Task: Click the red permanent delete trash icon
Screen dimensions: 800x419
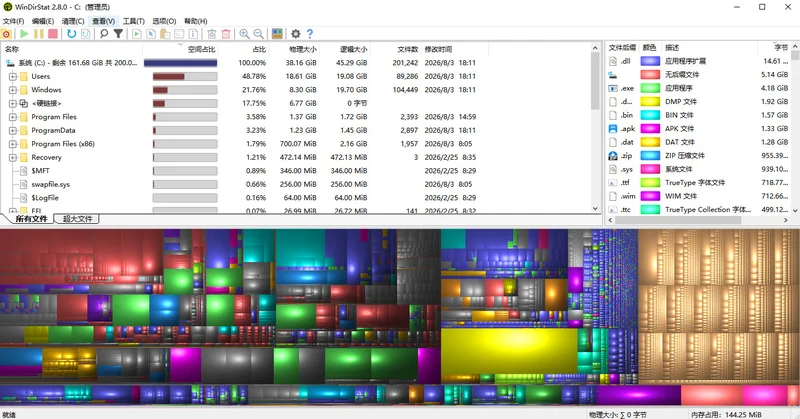Action: pos(226,34)
